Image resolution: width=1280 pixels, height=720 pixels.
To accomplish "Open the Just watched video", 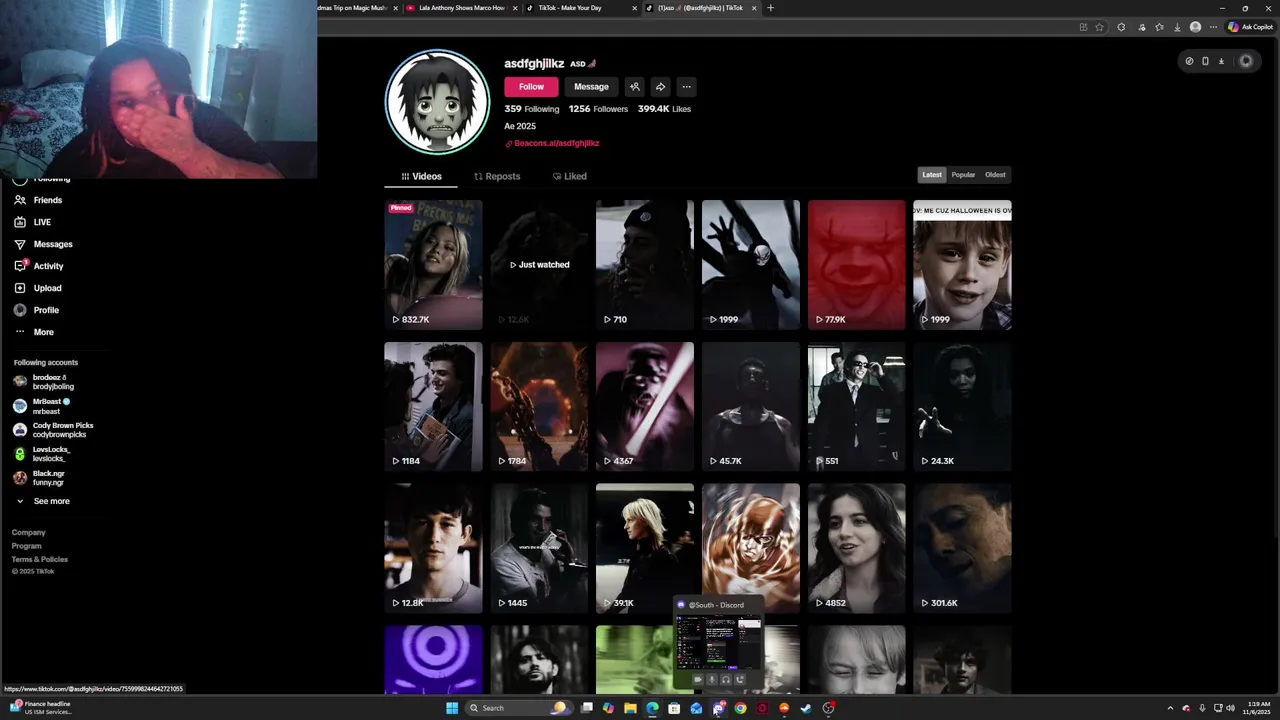I will (x=539, y=265).
